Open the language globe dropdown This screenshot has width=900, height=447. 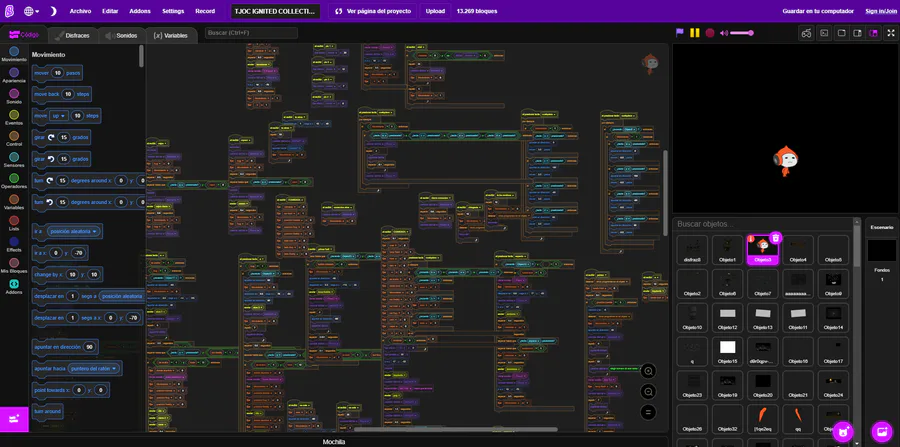(x=32, y=11)
